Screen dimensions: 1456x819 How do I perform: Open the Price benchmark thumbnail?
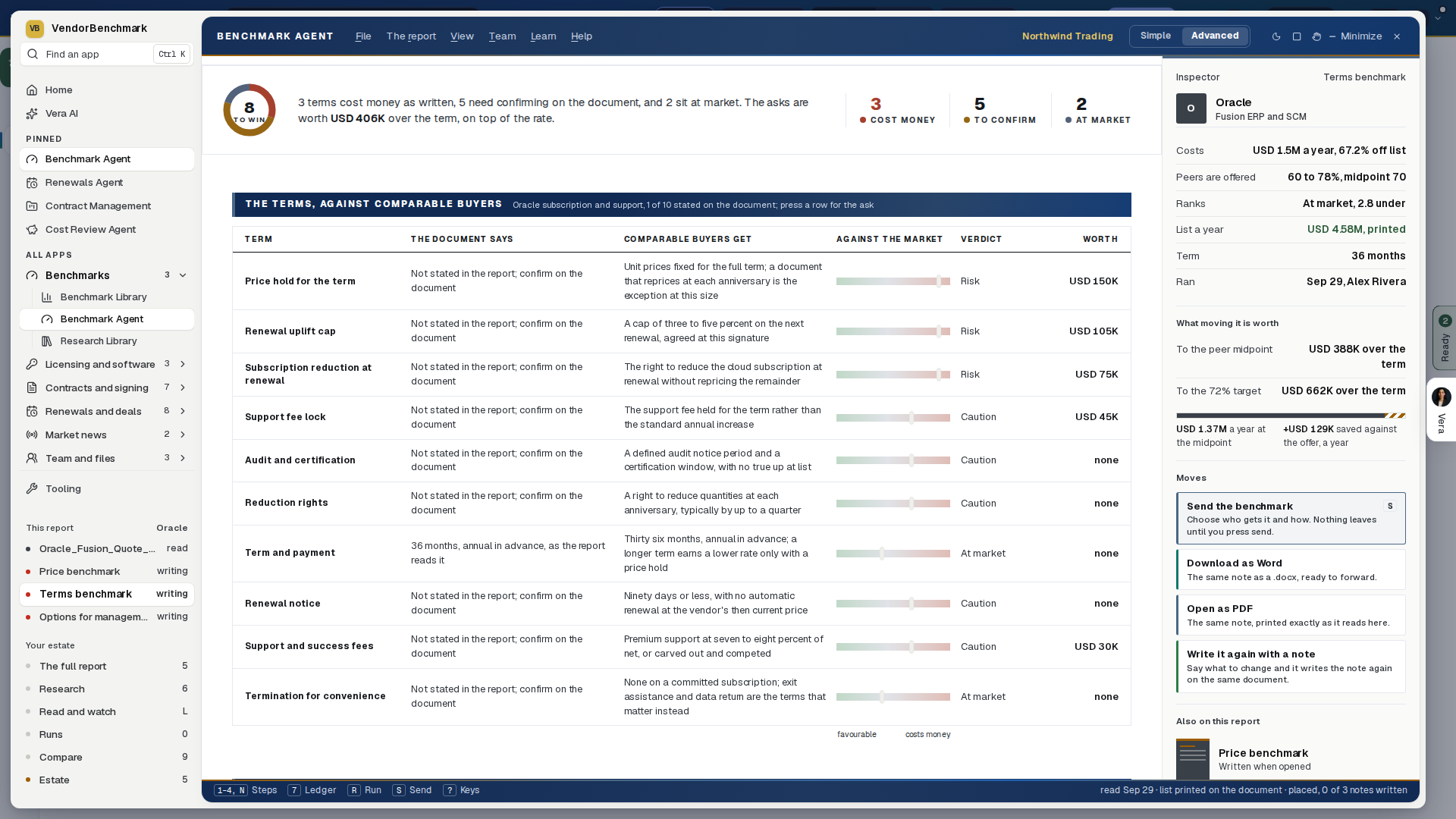(x=1193, y=759)
